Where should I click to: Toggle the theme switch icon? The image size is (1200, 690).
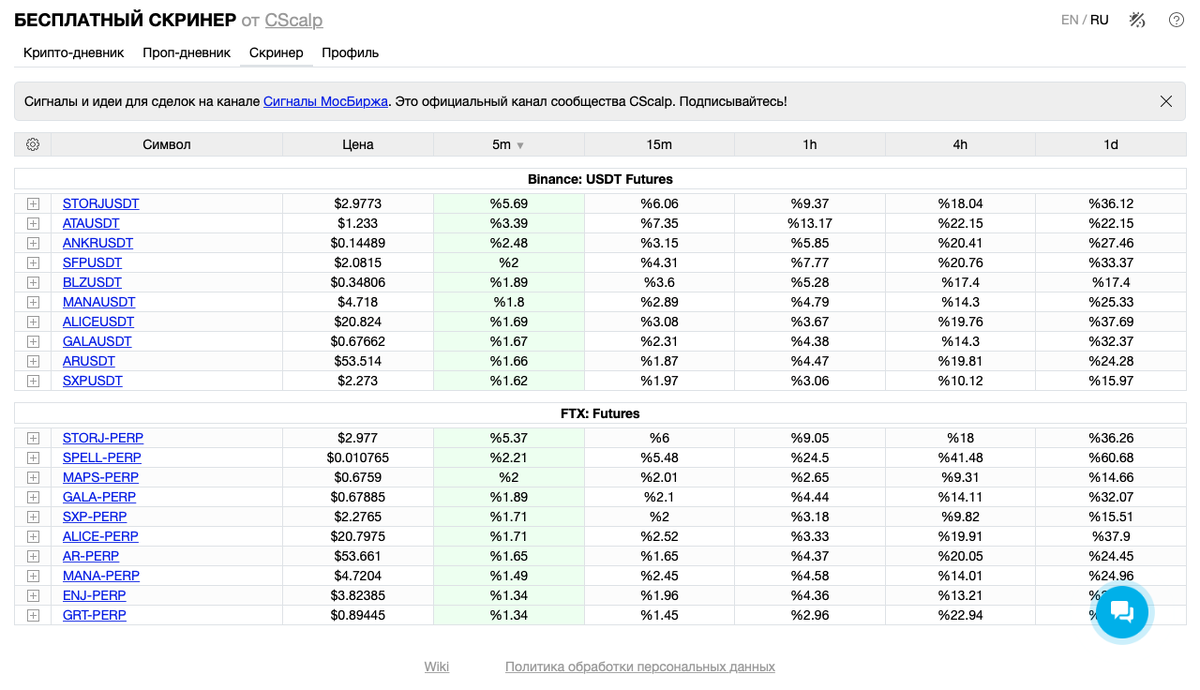click(x=1137, y=20)
